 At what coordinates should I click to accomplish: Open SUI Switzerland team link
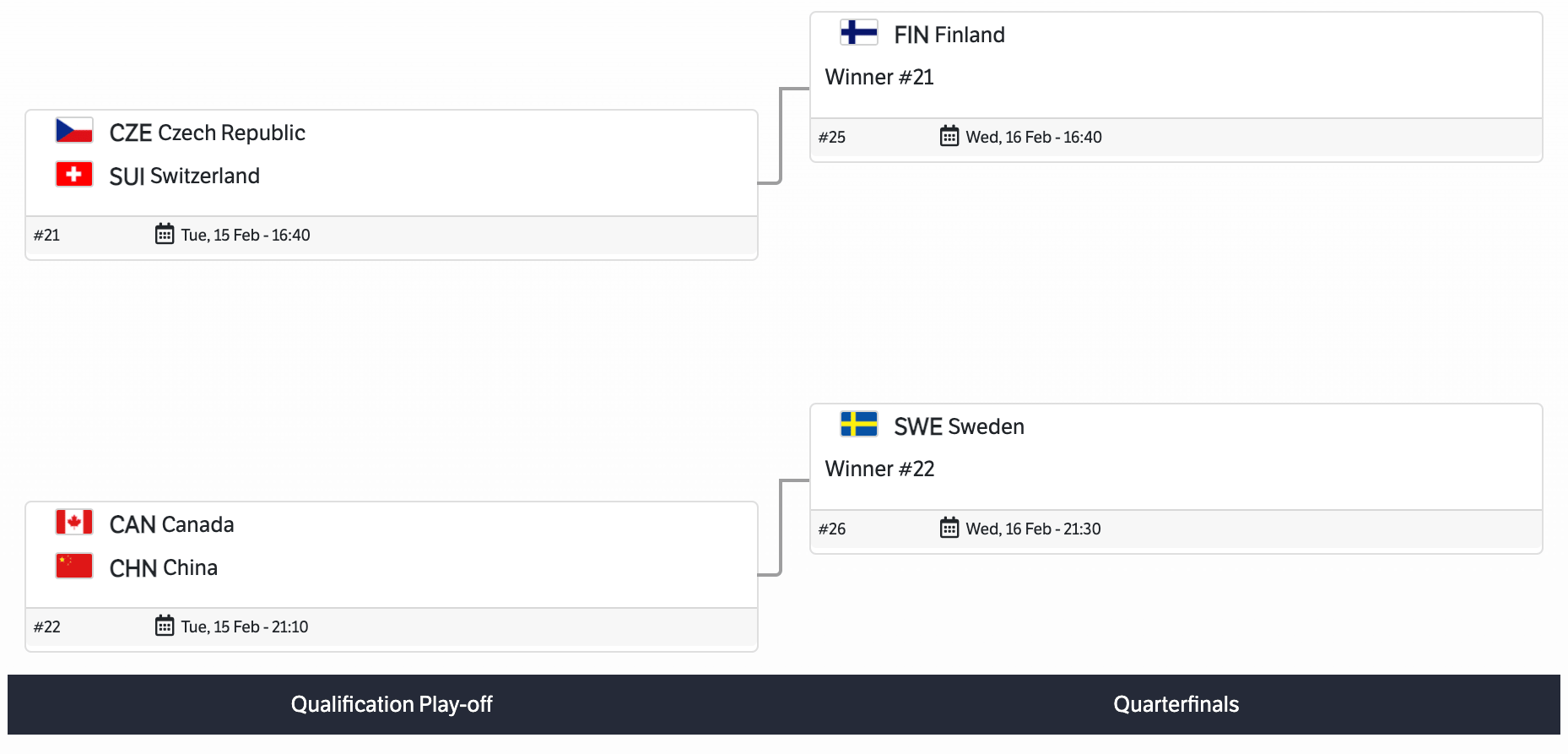185,176
